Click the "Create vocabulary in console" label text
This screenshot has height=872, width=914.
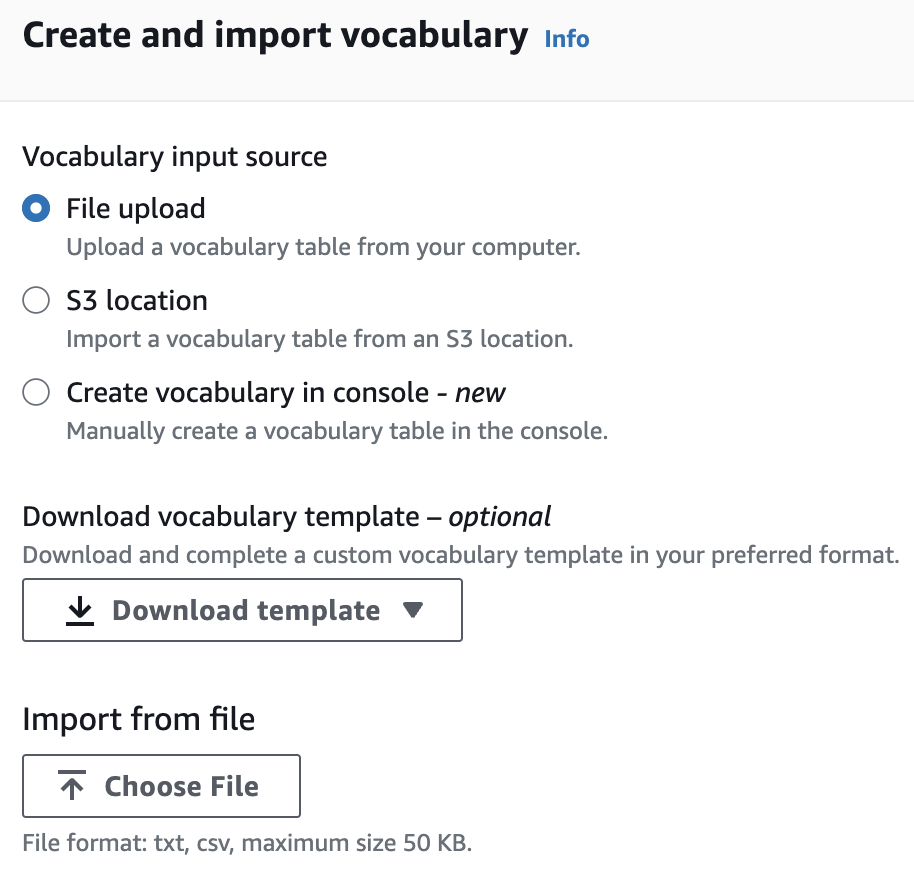tap(250, 393)
